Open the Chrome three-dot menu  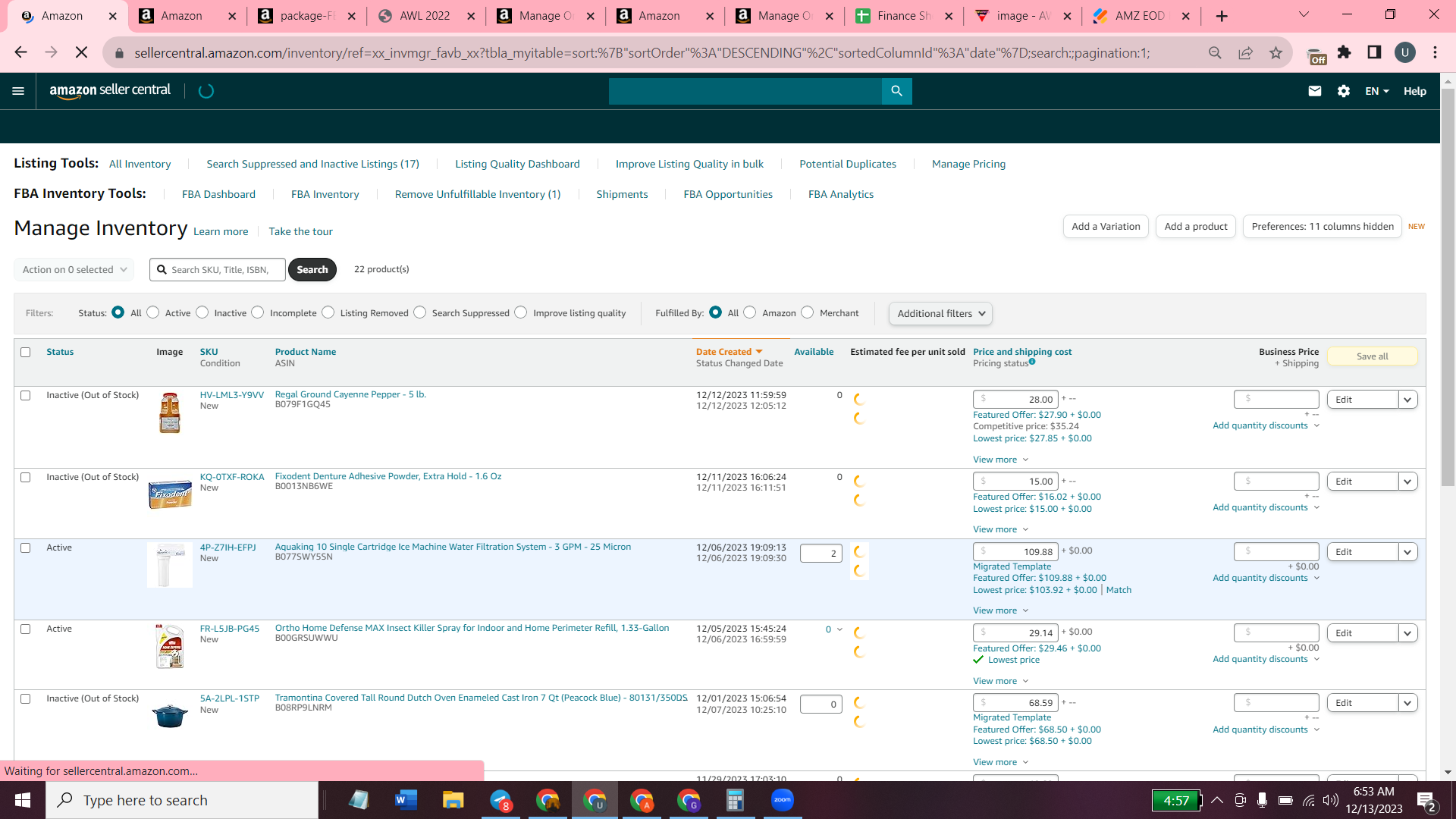coord(1435,52)
